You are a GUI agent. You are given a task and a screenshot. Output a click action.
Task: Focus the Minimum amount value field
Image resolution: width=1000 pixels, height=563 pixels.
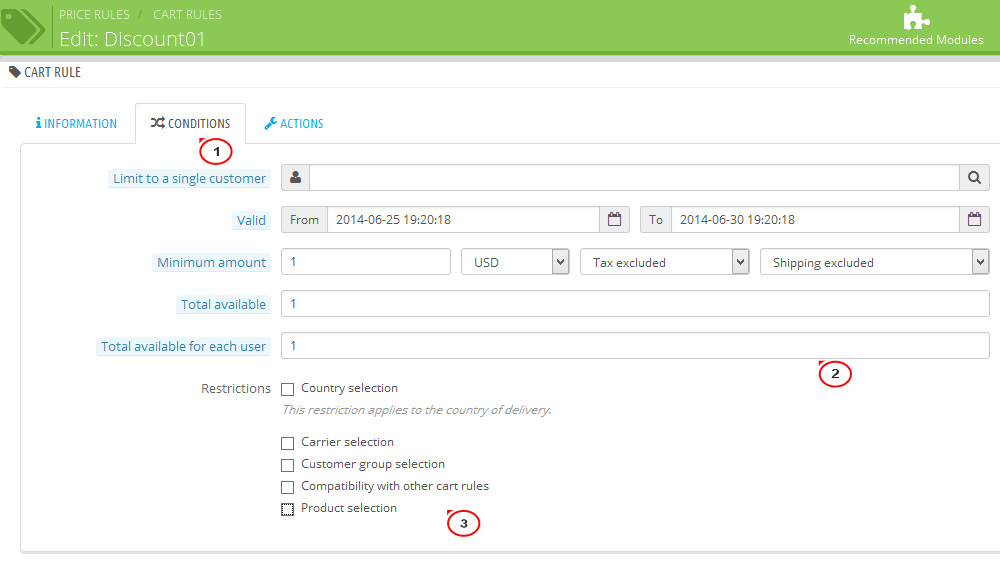point(366,261)
